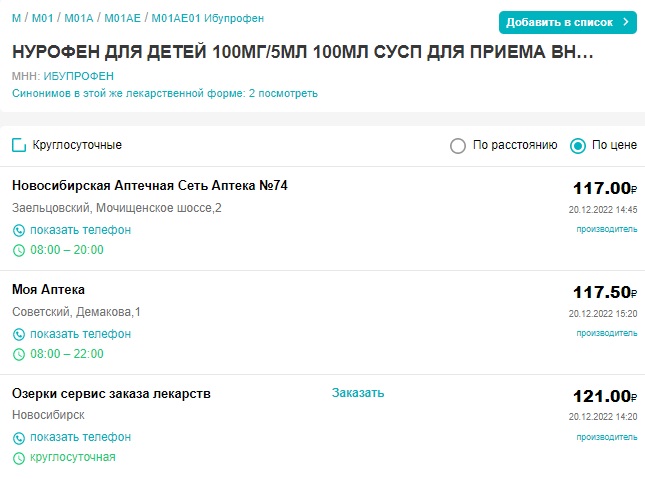The width and height of the screenshot is (645, 479).
Task: Open breadcrumb link M01AE
Action: click(x=122, y=18)
